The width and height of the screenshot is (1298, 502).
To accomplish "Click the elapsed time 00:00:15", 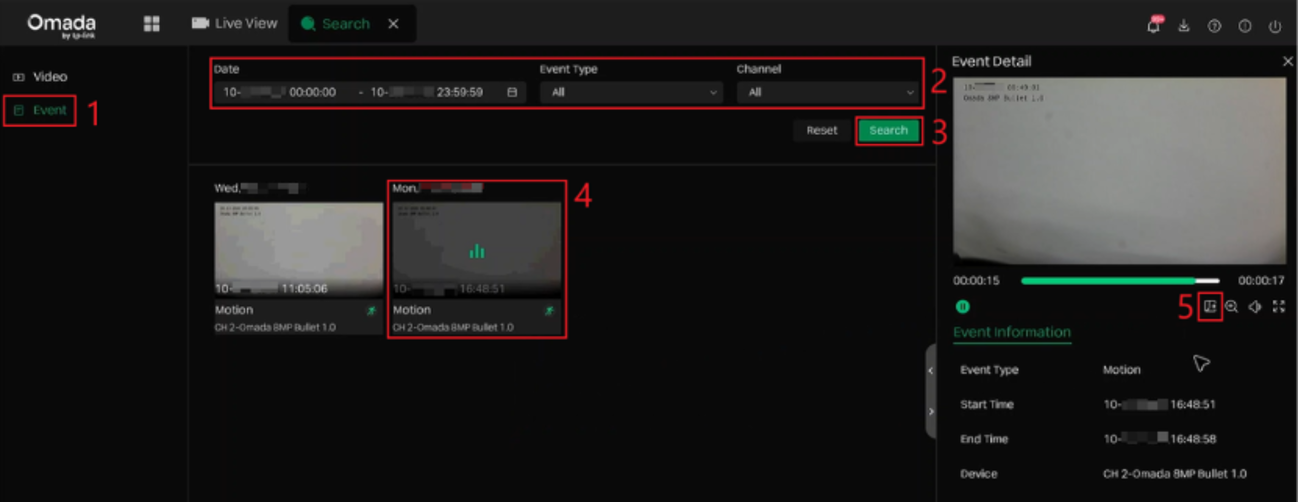I will coord(976,281).
